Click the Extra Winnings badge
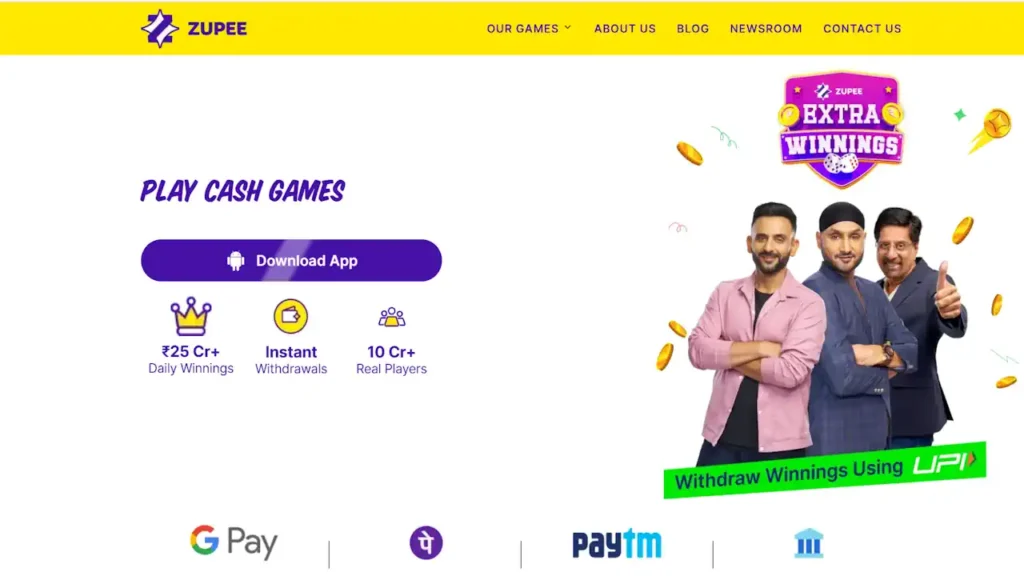The image size is (1024, 576). coord(841,129)
